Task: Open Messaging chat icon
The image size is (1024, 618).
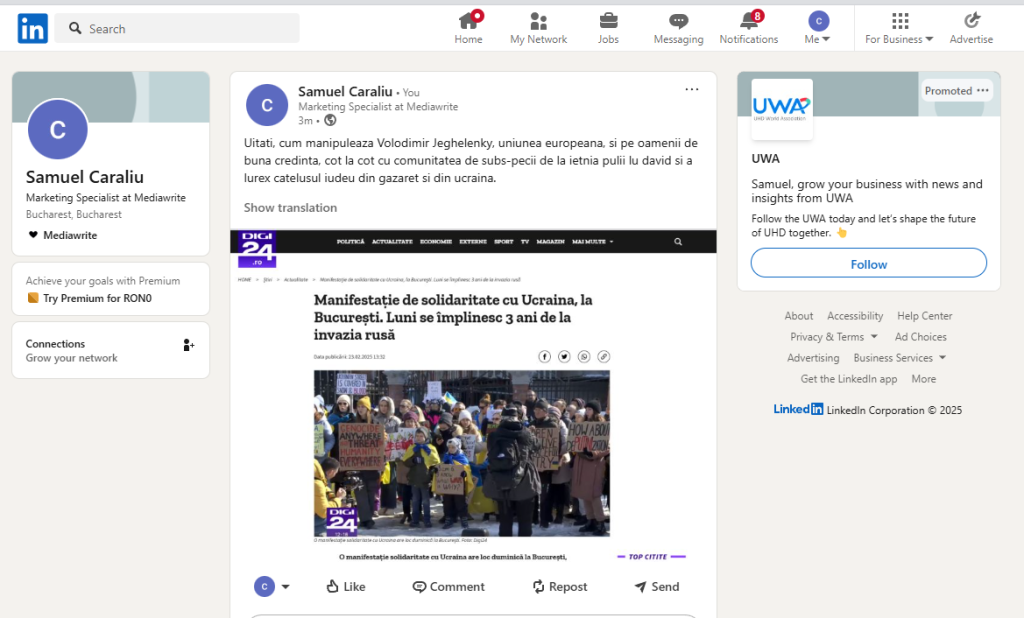Action: click(x=679, y=21)
